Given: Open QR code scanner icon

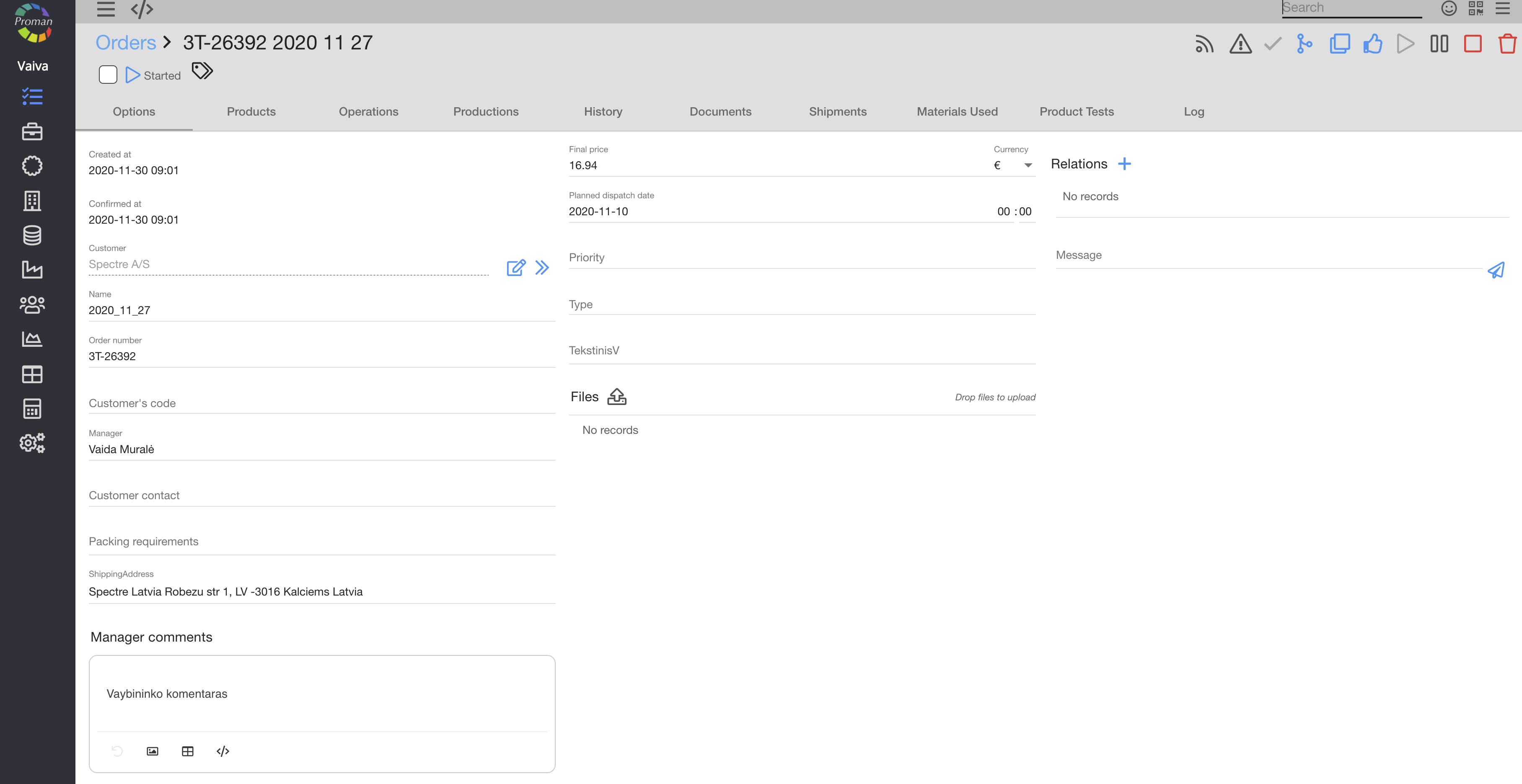Looking at the screenshot, I should point(1475,8).
